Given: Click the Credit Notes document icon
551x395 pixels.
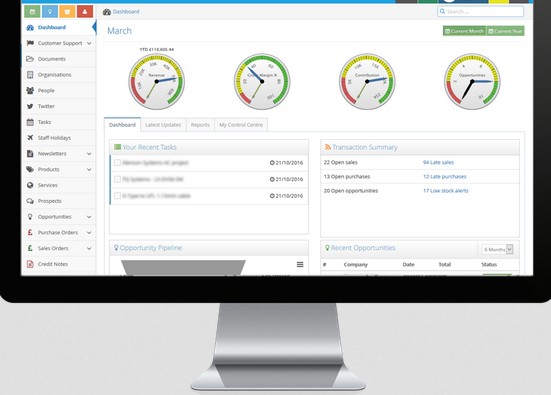Looking at the screenshot, I should [30, 264].
